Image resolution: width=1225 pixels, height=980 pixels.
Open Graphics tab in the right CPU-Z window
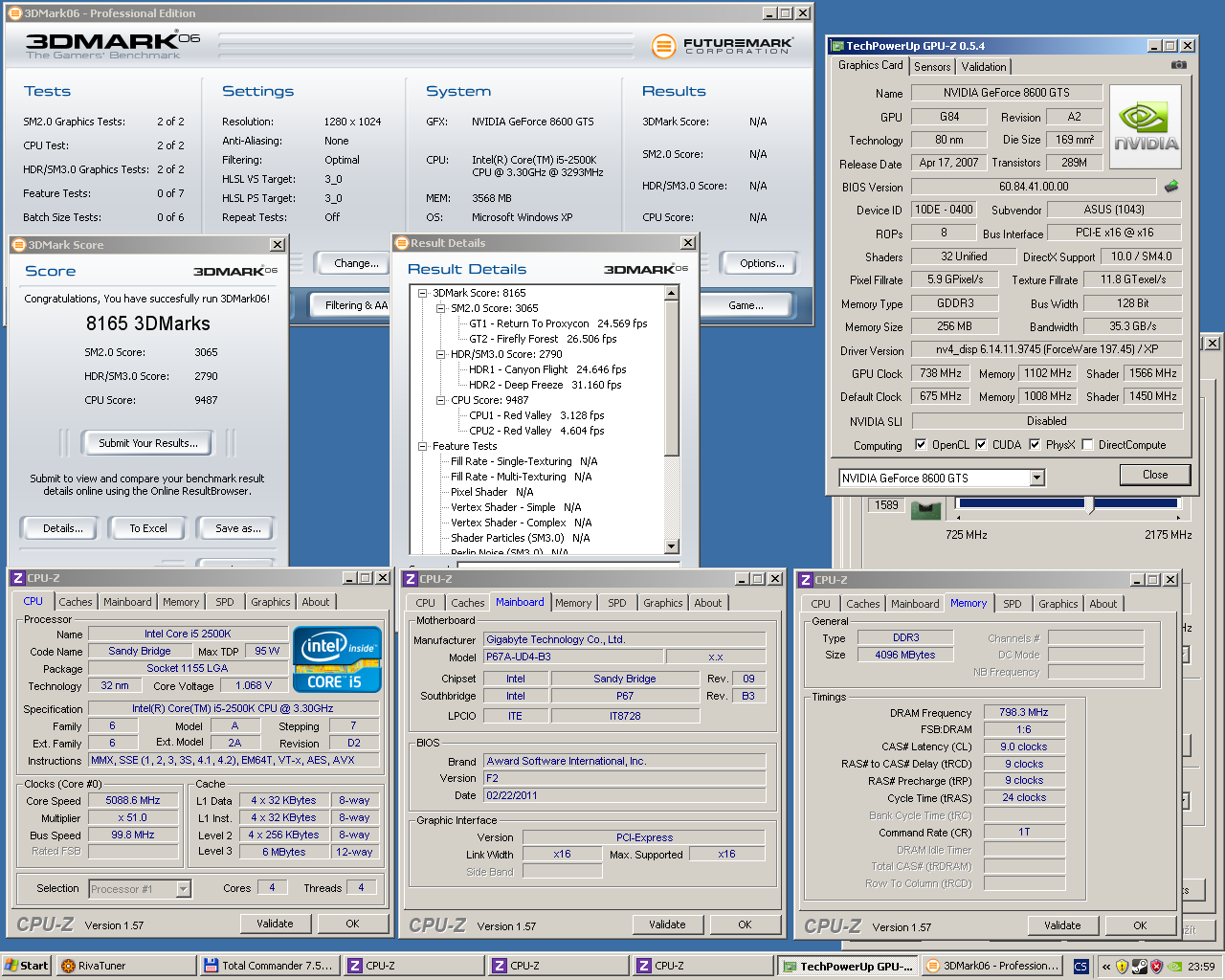pos(1058,604)
